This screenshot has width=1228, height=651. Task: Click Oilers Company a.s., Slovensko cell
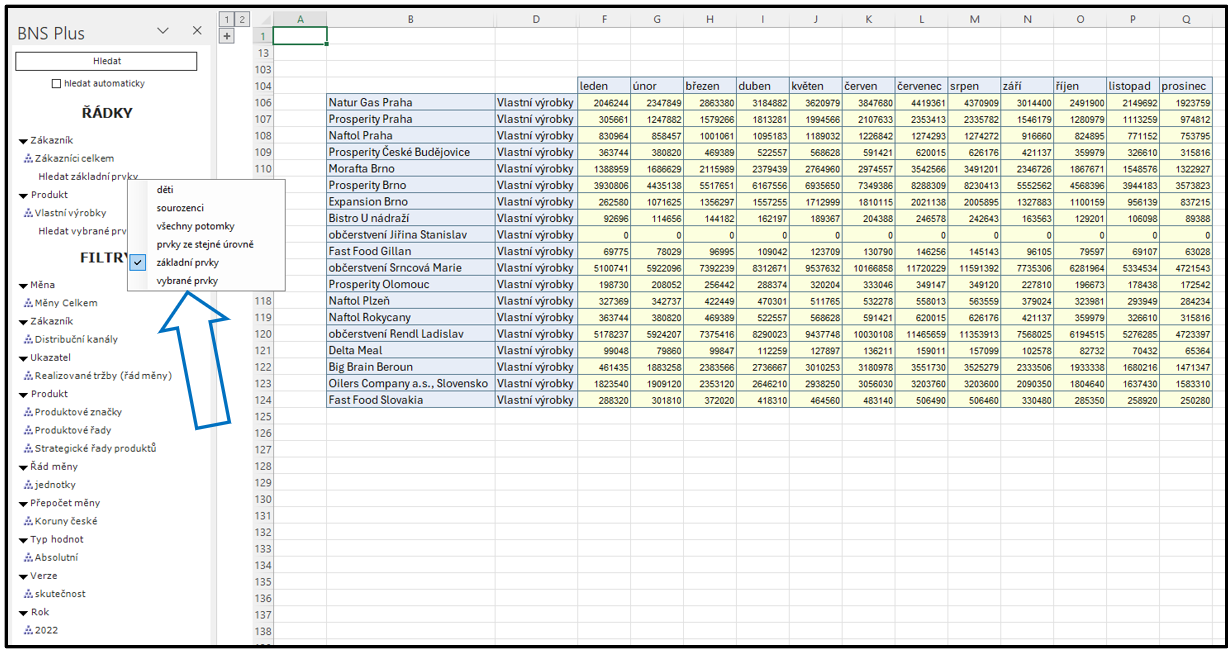(x=411, y=383)
